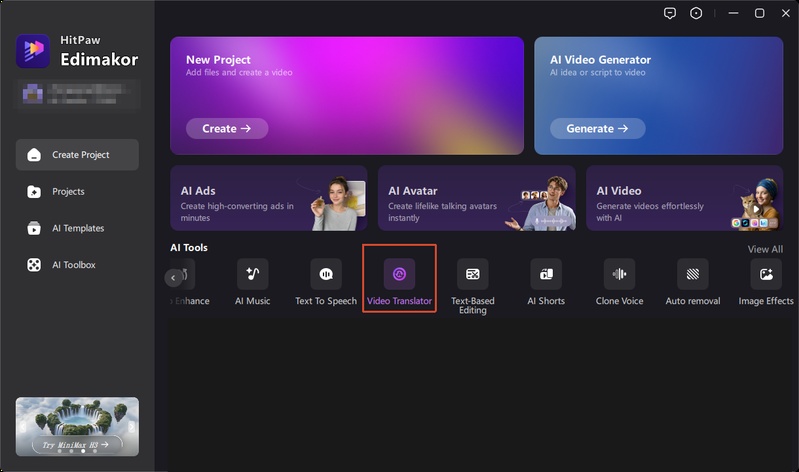Open AI Toolbox in sidebar
Image resolution: width=799 pixels, height=472 pixels.
click(x=77, y=265)
